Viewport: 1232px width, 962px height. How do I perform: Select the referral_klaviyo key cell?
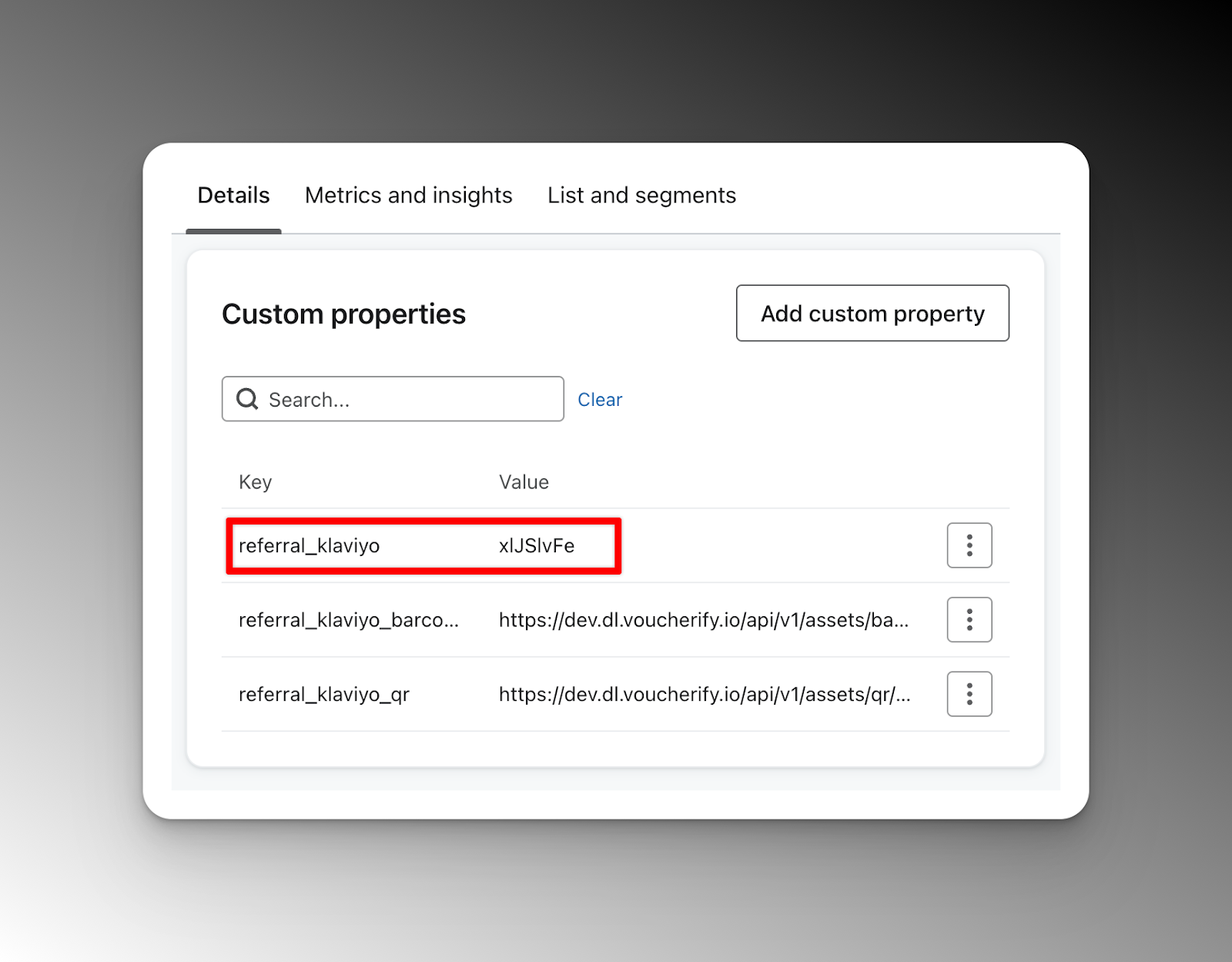(309, 546)
